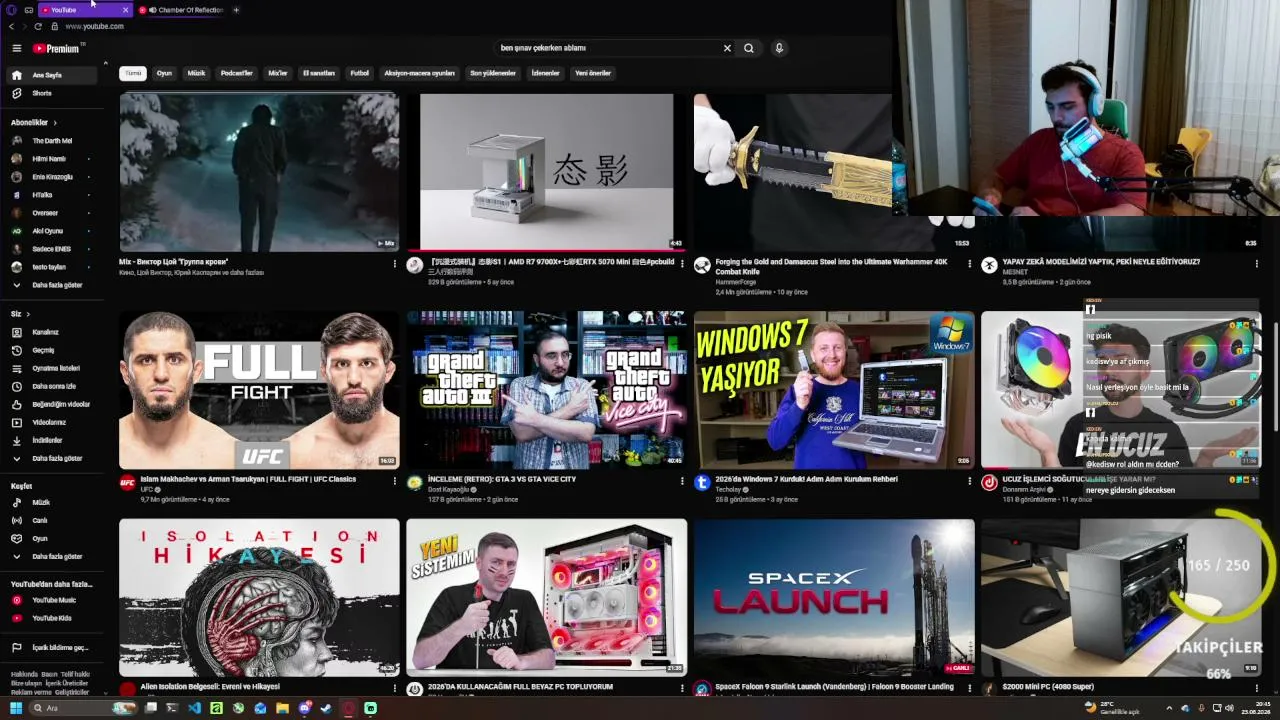Select the Tümü filter chip
Image resolution: width=1280 pixels, height=720 pixels.
coord(133,73)
